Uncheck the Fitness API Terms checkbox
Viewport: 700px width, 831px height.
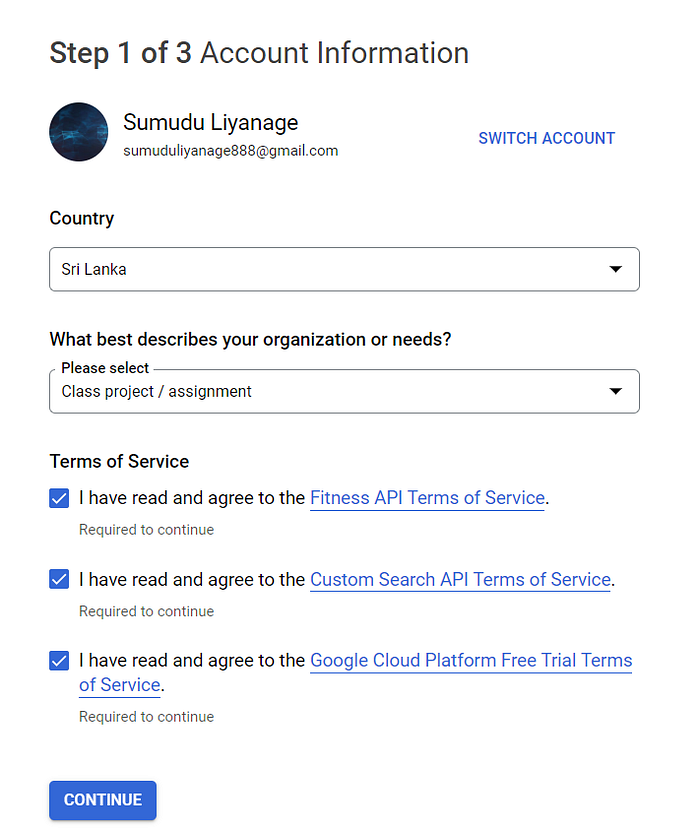[59, 498]
